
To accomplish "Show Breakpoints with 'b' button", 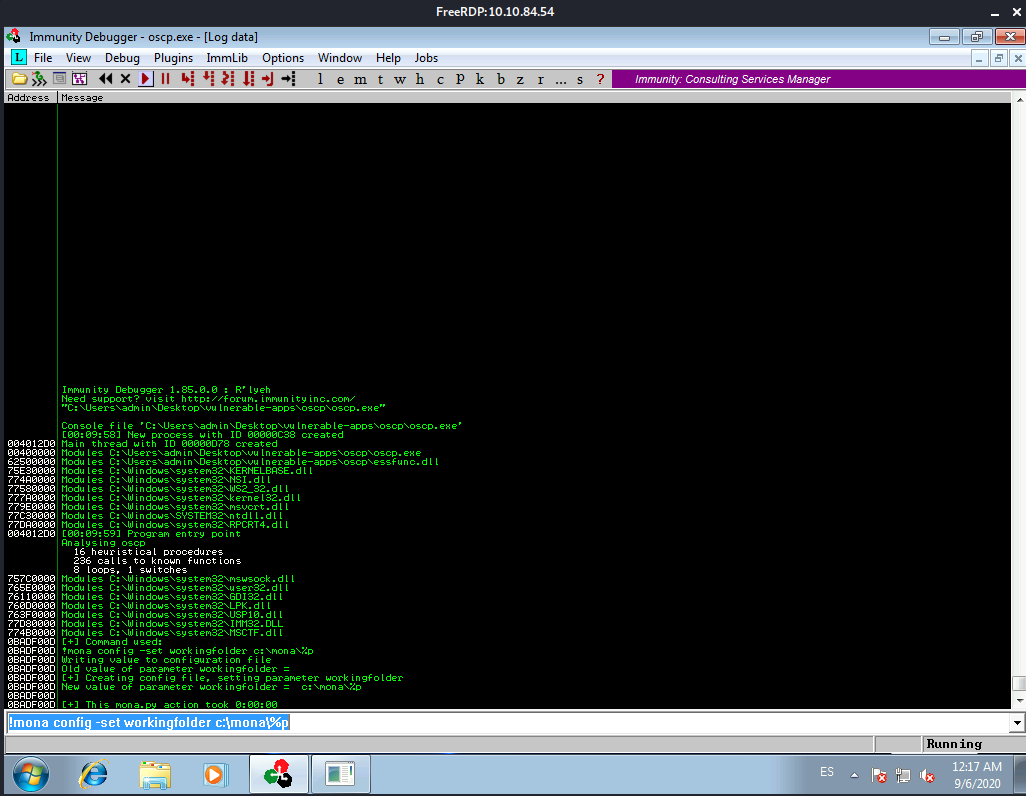I will click(501, 79).
